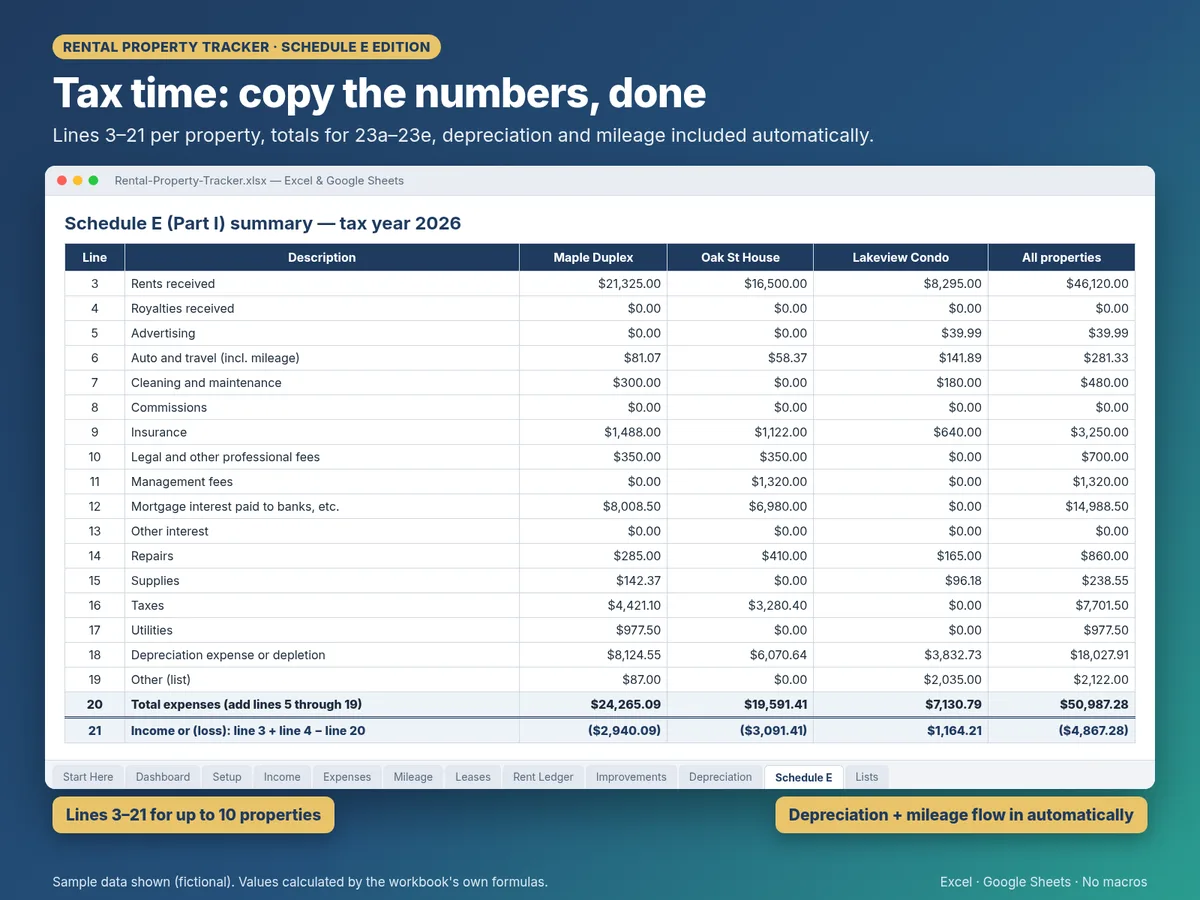The image size is (1200, 900).
Task: Switch to the Leases sheet tab
Action: [x=473, y=777]
